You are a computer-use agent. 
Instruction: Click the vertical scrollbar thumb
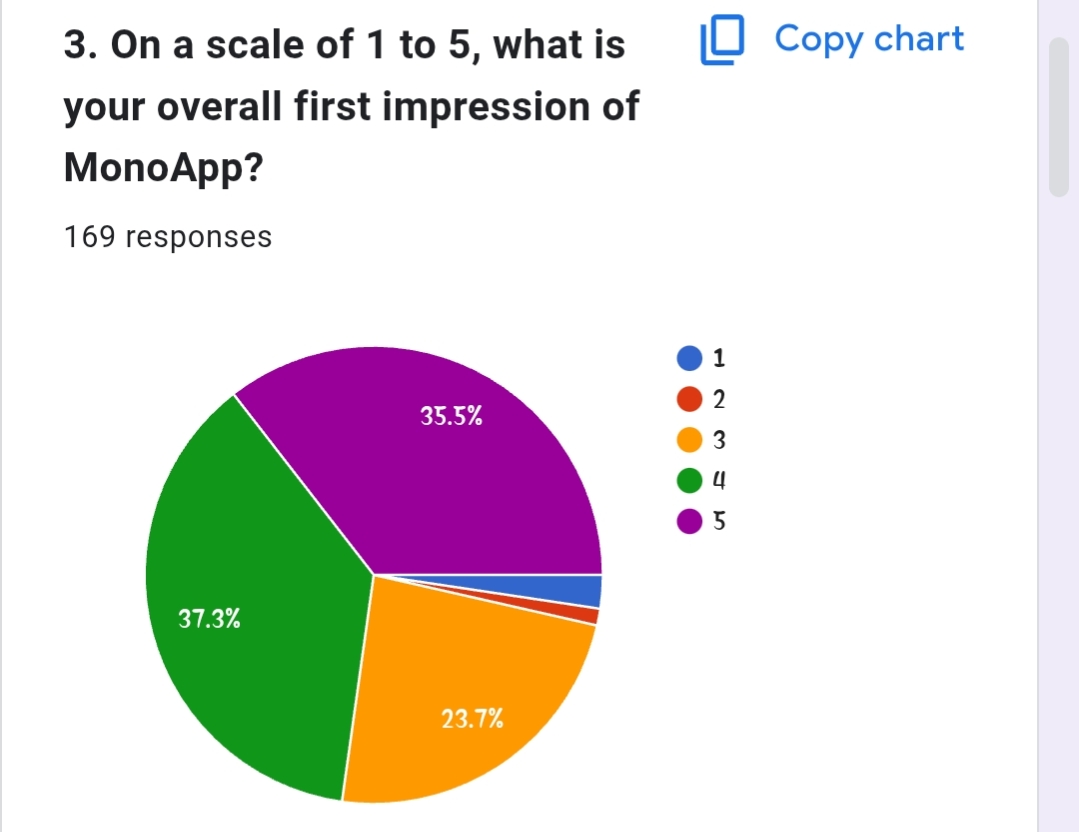point(1059,118)
